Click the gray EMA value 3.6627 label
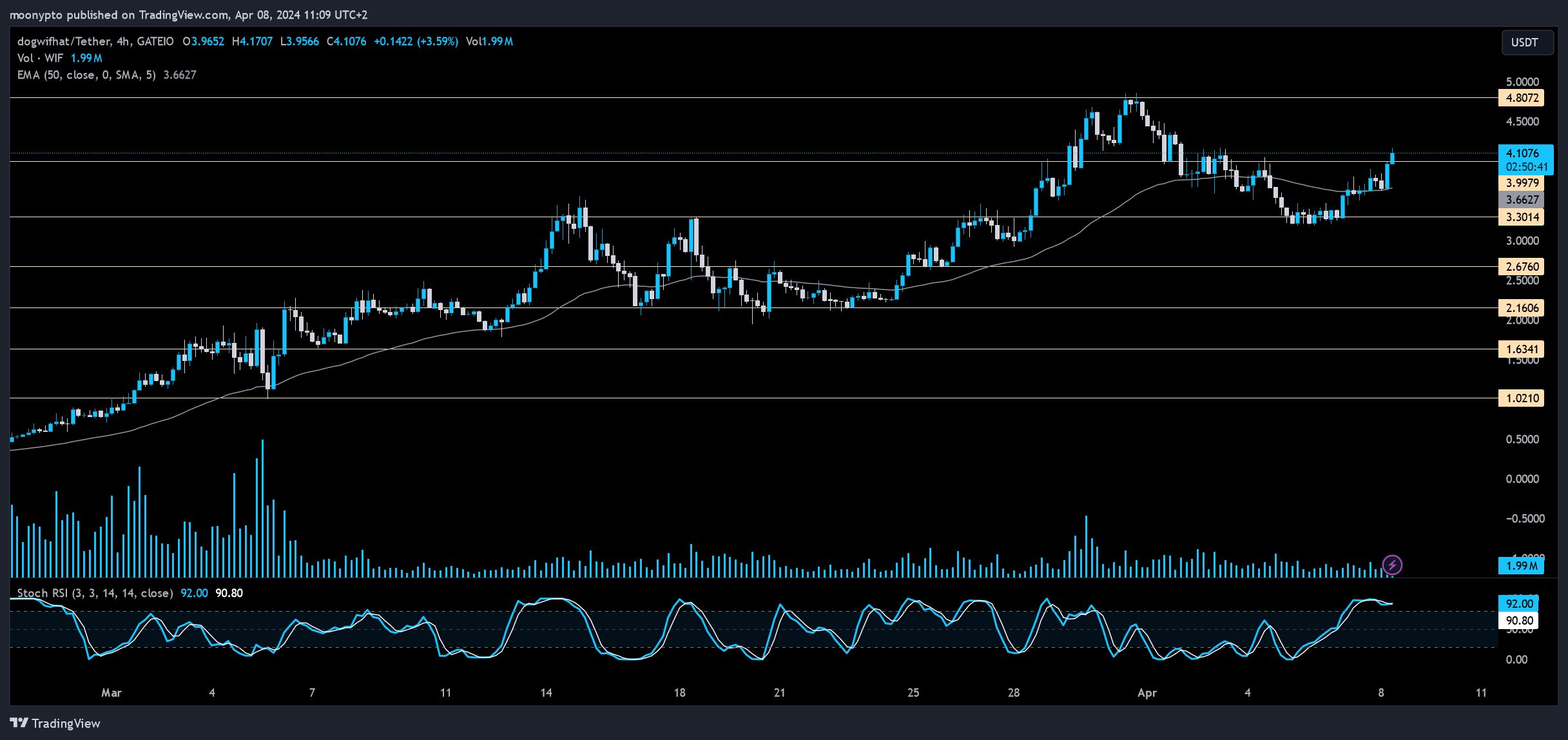 pos(1522,200)
